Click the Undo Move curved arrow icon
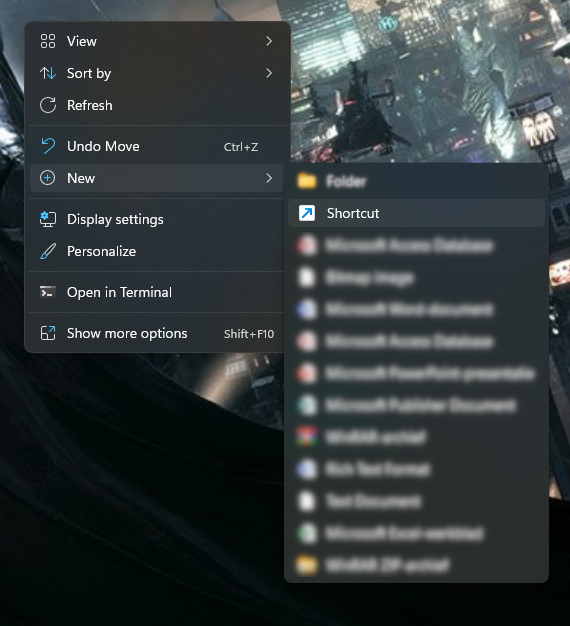The image size is (570, 626). pos(48,146)
